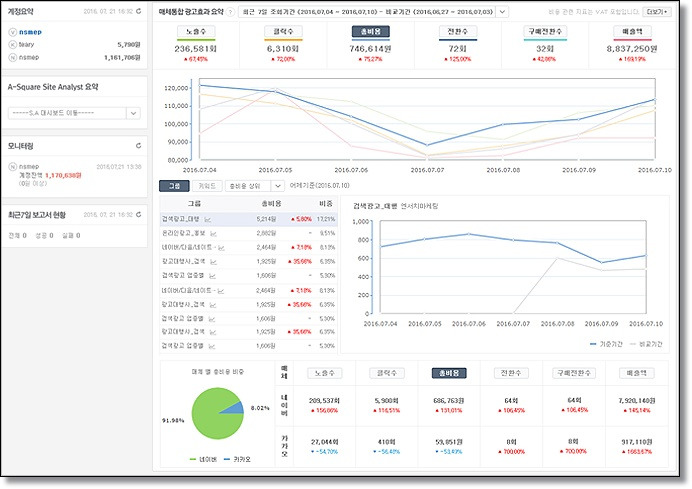The width and height of the screenshot is (692, 489).
Task: Open the nsmep account link
Action: click(30, 32)
